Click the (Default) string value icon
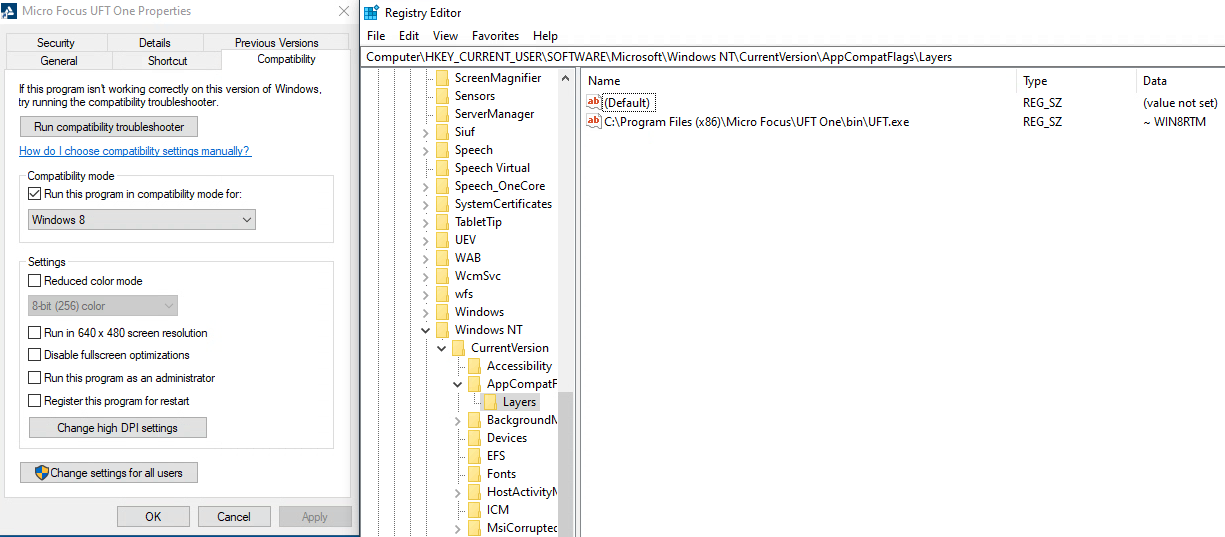1225x537 pixels. coord(594,102)
